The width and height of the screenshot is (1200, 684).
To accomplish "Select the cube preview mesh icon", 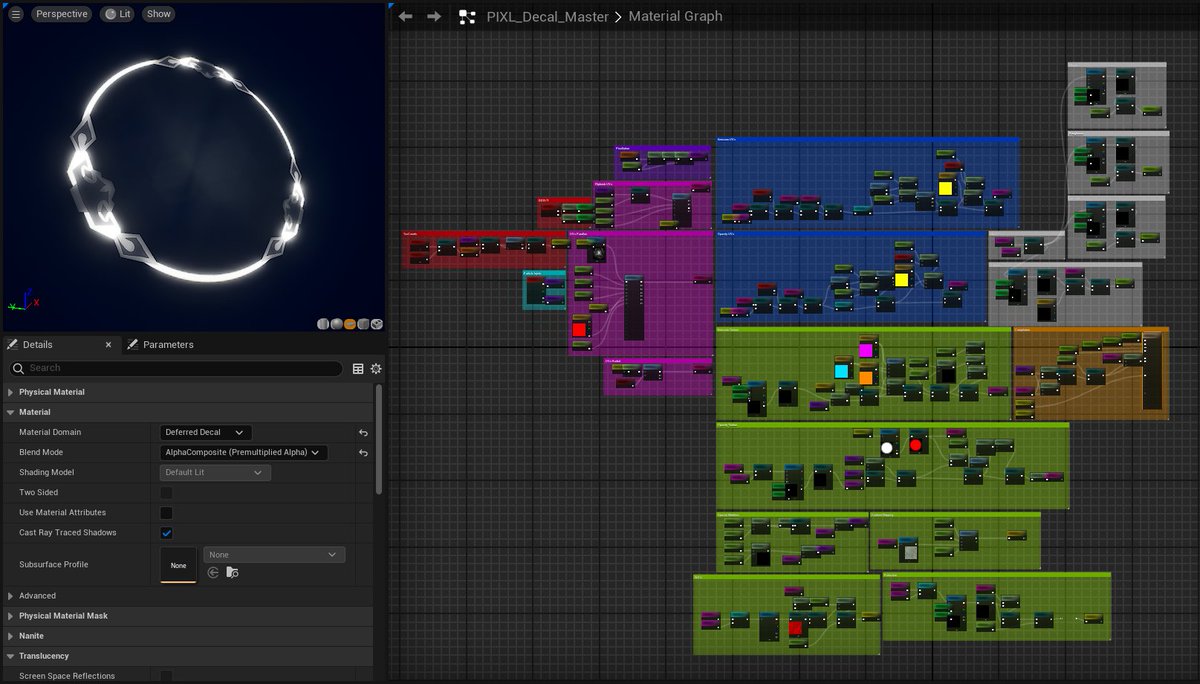I will coord(362,324).
